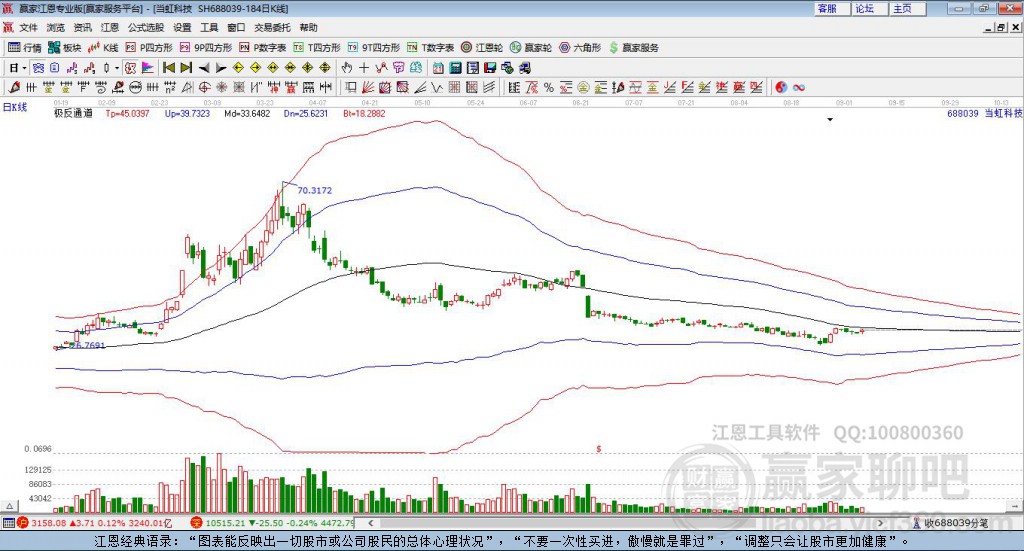This screenshot has height=551, width=1024.
Task: Toggle the color gradient chart icon
Action: (x=148, y=68)
